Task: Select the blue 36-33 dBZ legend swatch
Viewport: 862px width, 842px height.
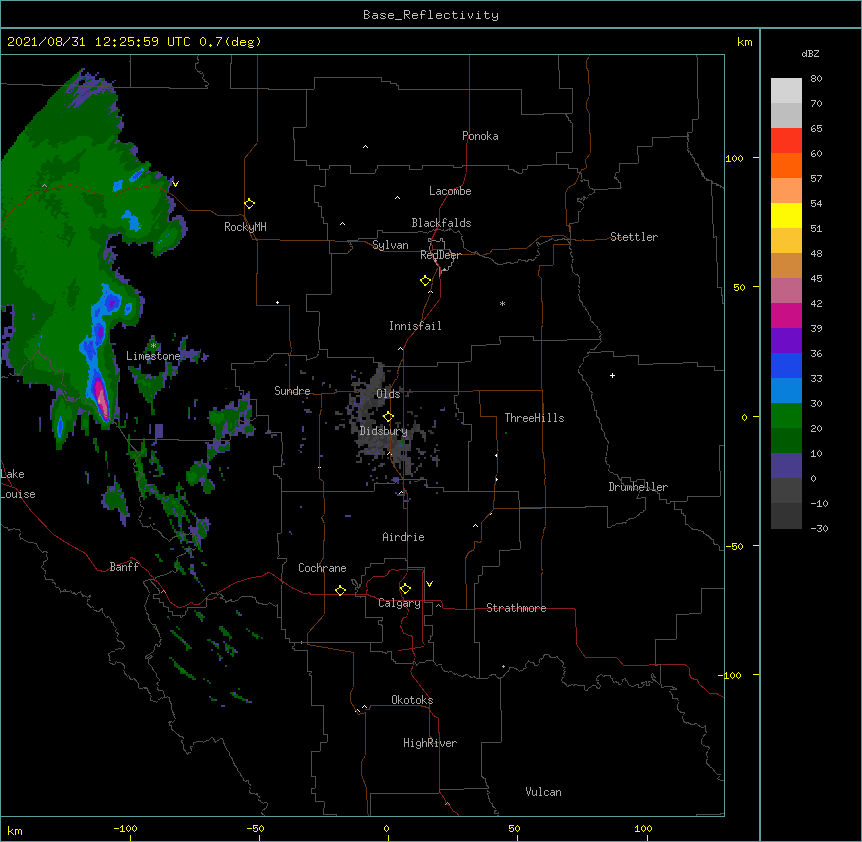Action: (x=786, y=366)
